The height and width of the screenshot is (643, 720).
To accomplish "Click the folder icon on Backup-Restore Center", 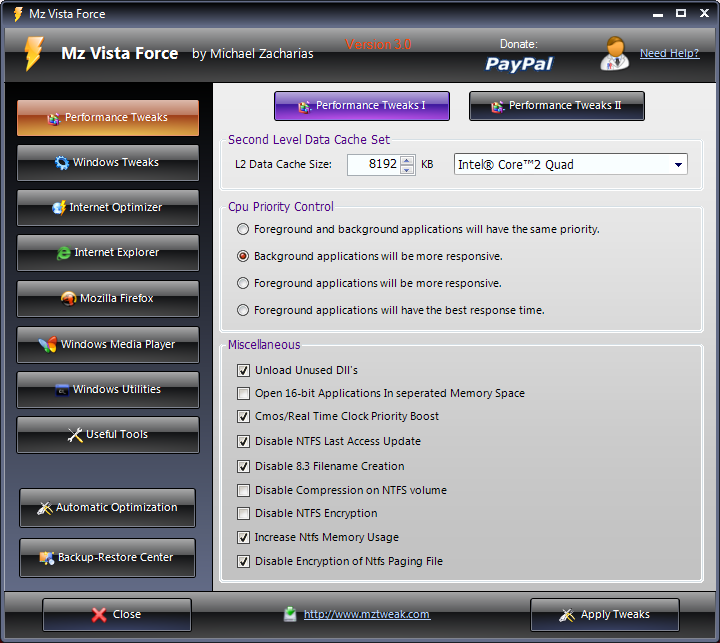I will tap(47, 558).
